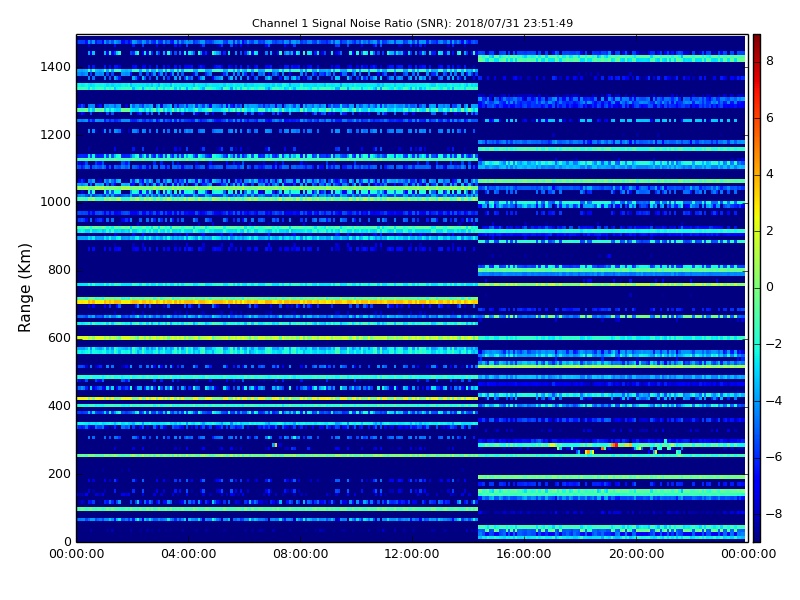Click the 'Range (Km)' y-axis label
Image resolution: width=800 pixels, height=600 pixels.
coord(24,288)
